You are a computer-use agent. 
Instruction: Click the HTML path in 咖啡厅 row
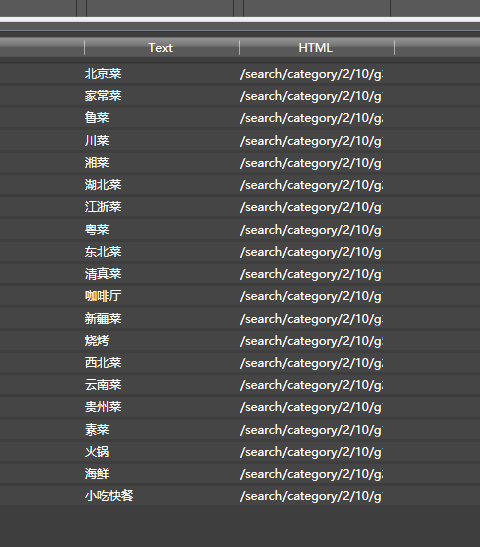coord(311,296)
